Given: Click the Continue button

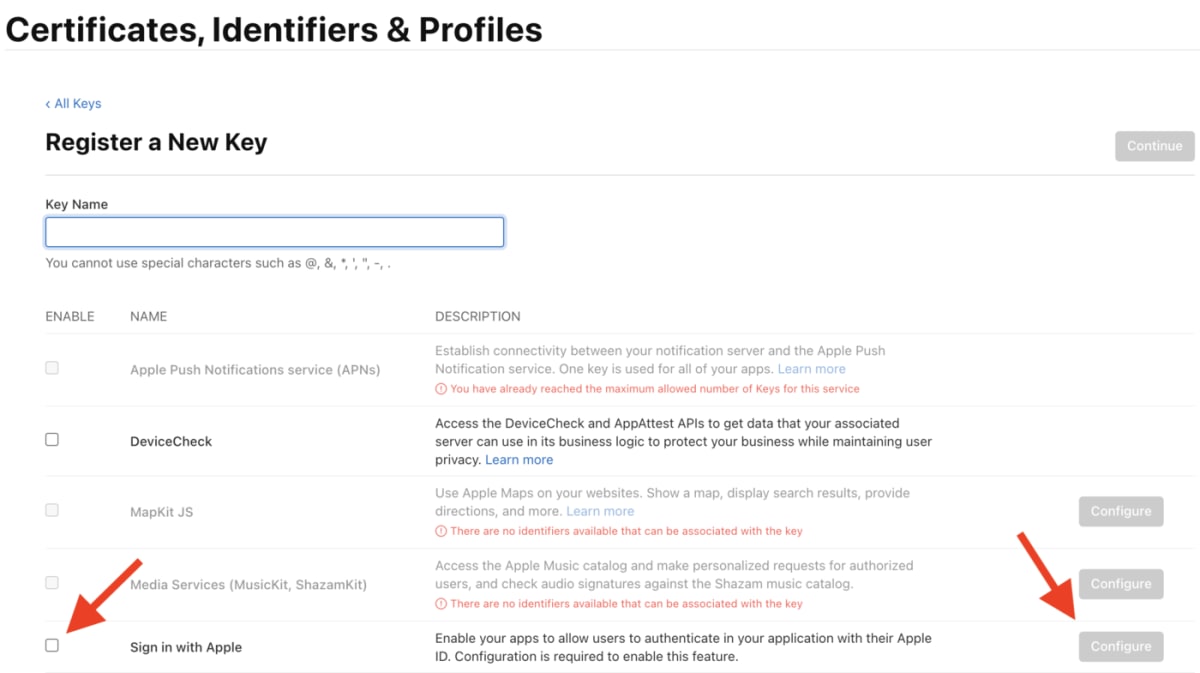Looking at the screenshot, I should (1154, 146).
